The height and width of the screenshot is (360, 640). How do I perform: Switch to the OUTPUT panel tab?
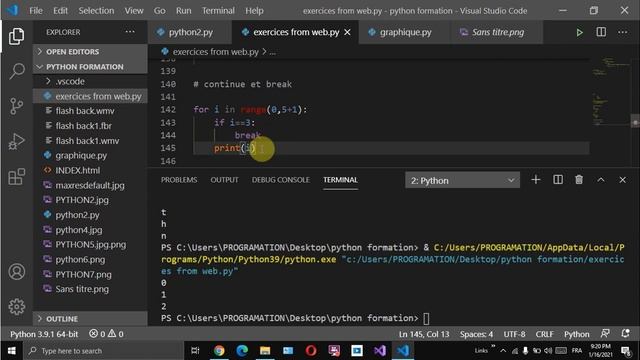coord(224,180)
